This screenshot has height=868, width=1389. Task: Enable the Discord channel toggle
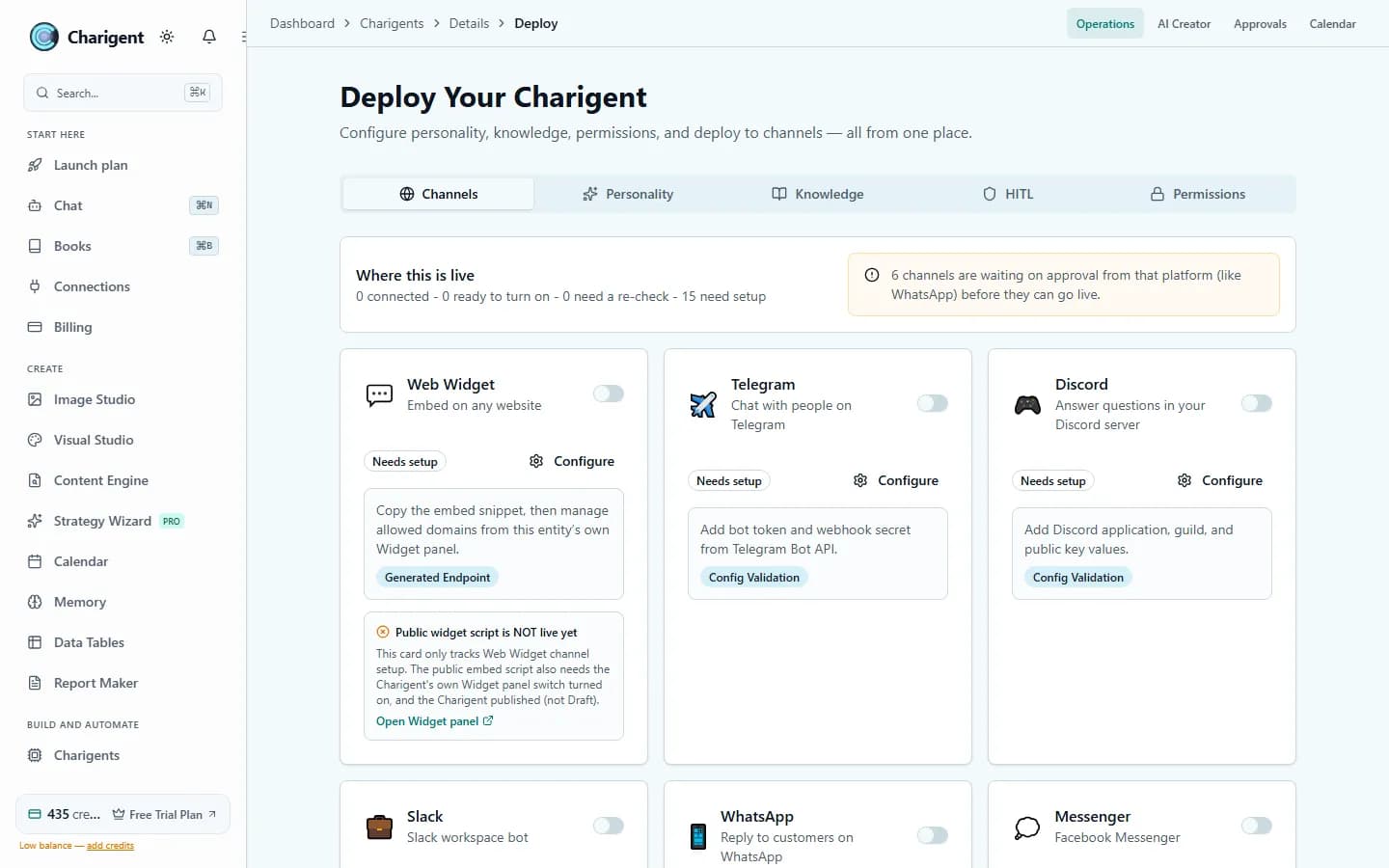pyautogui.click(x=1257, y=403)
